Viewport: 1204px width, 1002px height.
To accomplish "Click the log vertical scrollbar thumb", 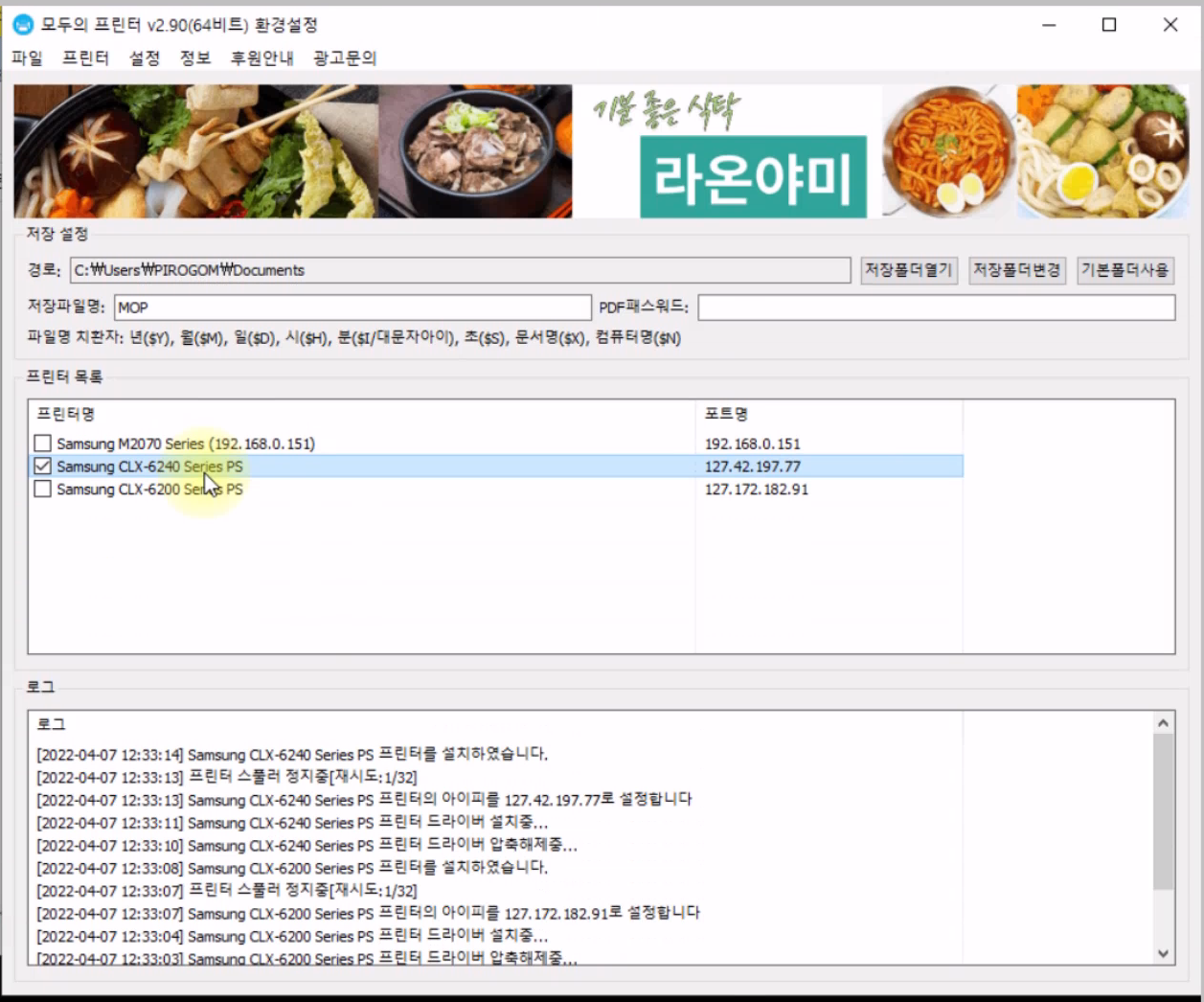I will coord(1164,812).
